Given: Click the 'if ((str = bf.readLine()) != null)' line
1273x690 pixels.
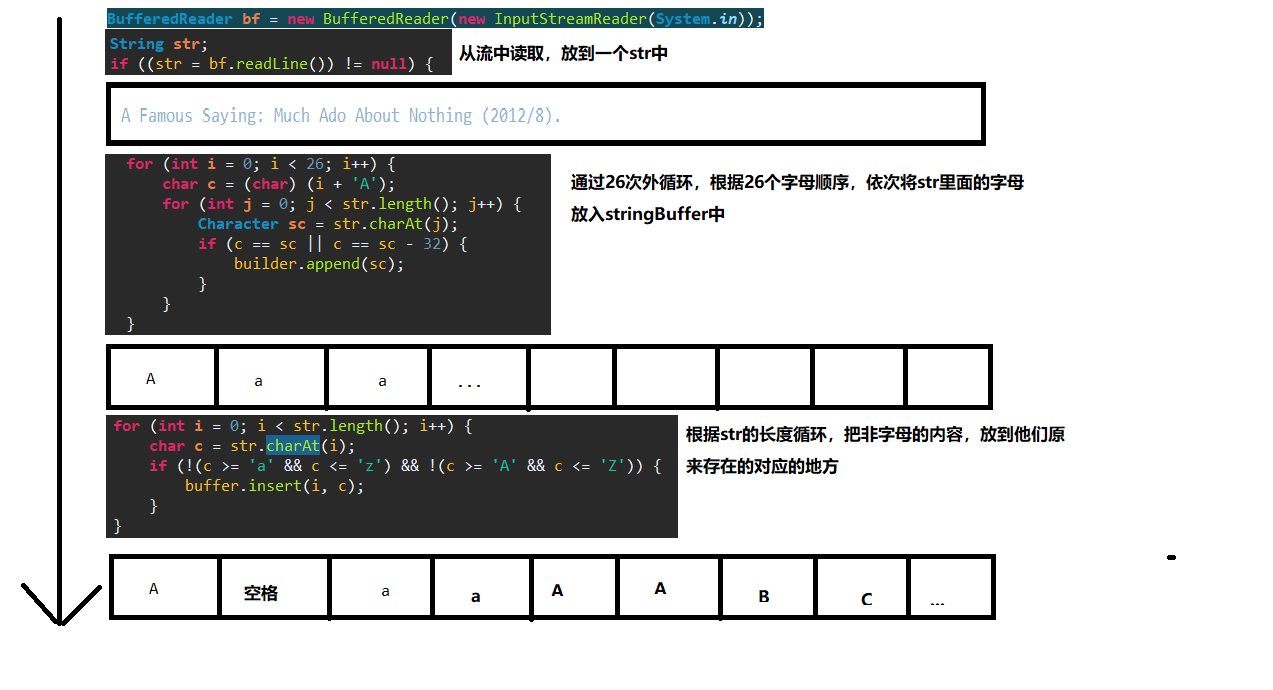Looking at the screenshot, I should click(x=271, y=64).
